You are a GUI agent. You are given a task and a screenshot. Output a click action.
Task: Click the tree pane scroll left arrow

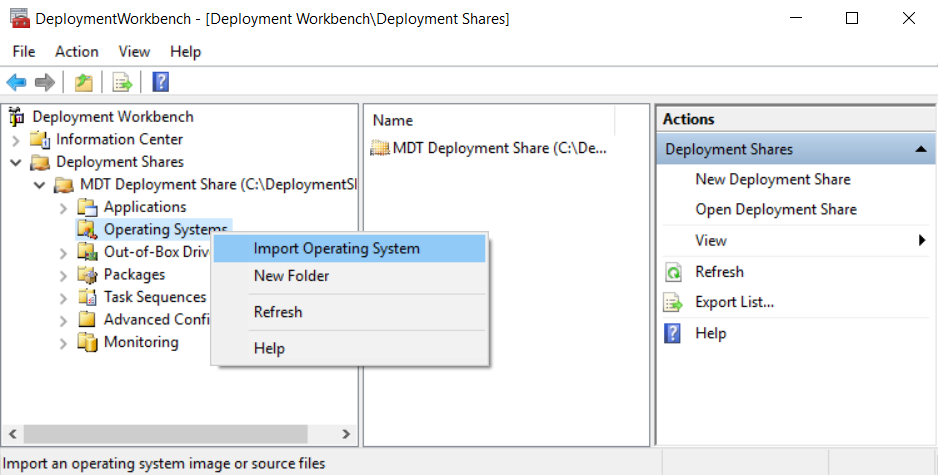point(13,434)
